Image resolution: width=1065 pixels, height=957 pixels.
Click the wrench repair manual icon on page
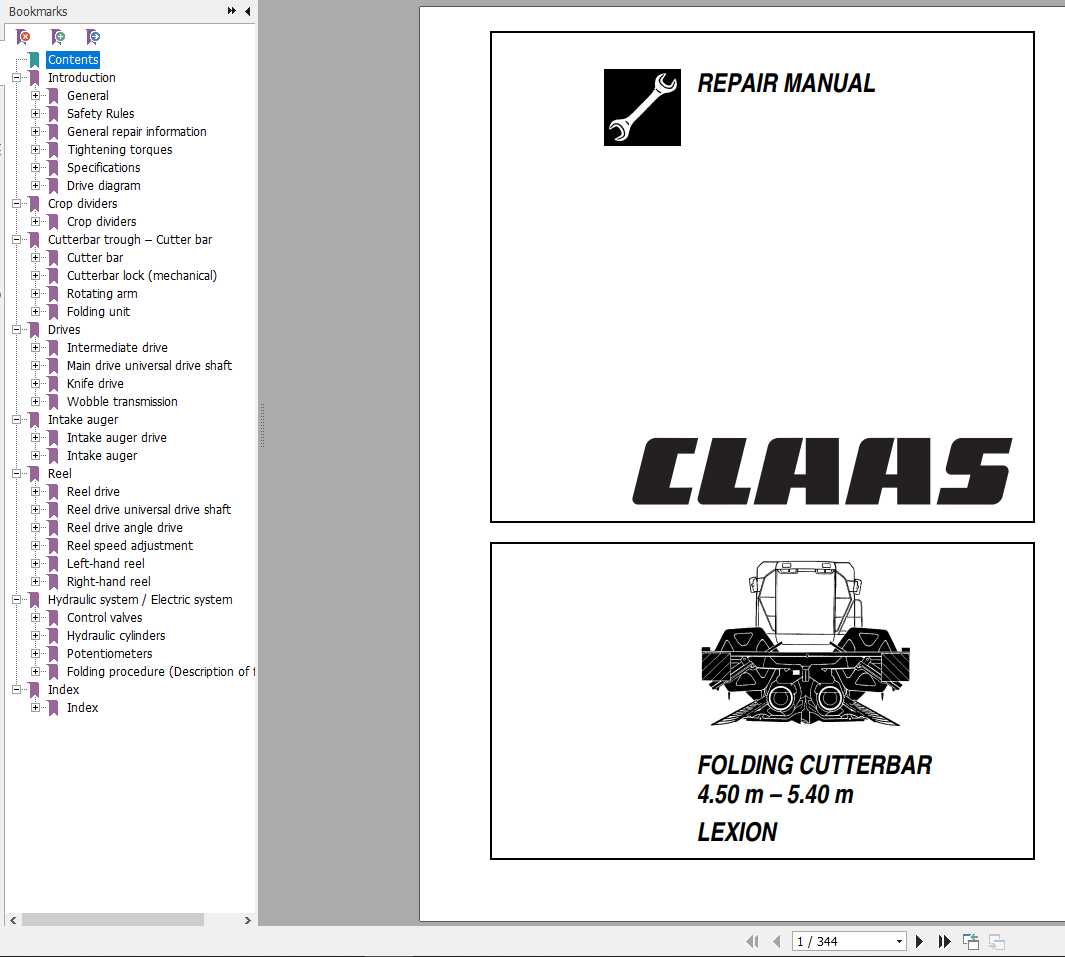point(642,107)
